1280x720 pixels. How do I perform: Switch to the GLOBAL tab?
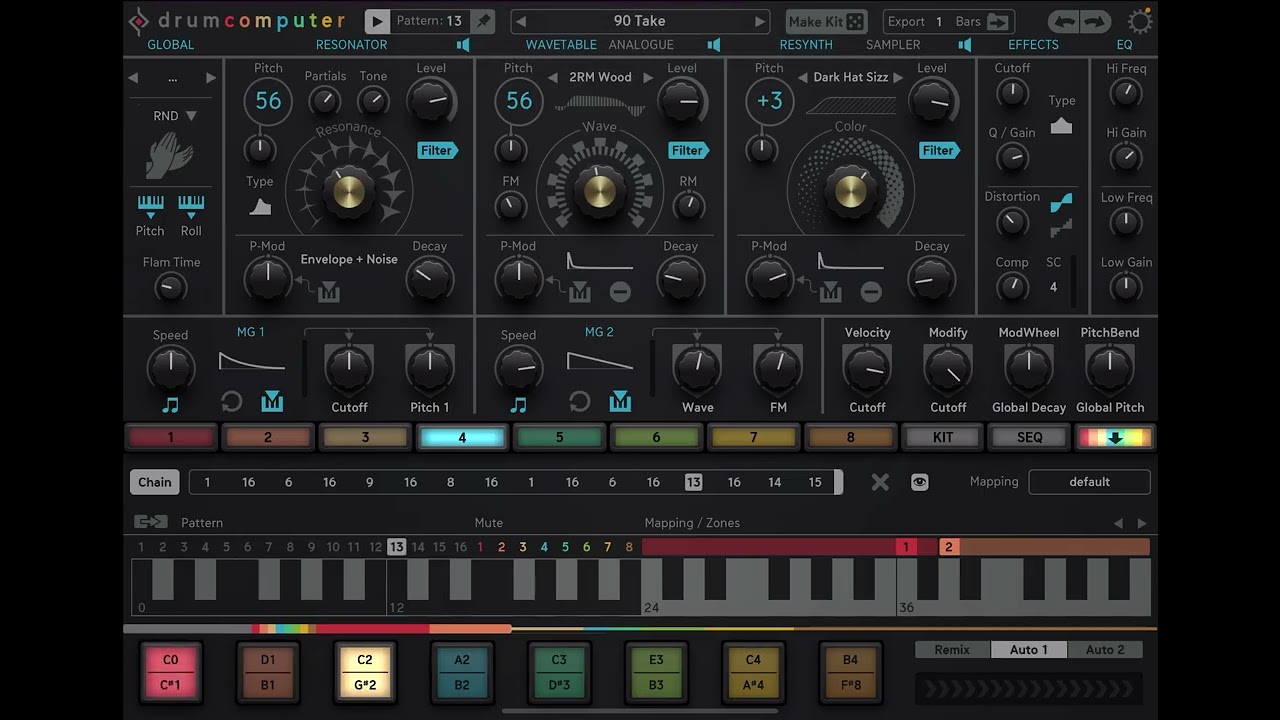click(170, 45)
